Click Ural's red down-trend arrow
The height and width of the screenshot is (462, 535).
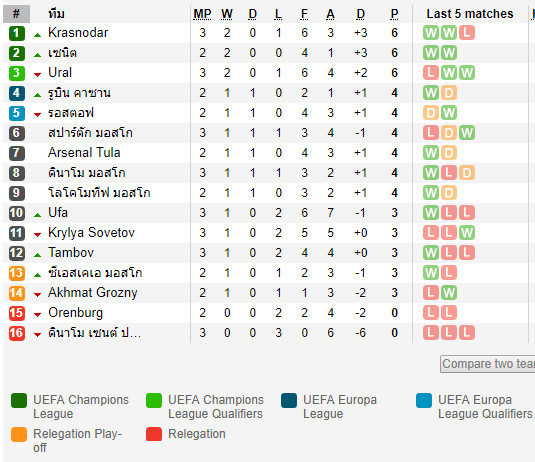38,75
